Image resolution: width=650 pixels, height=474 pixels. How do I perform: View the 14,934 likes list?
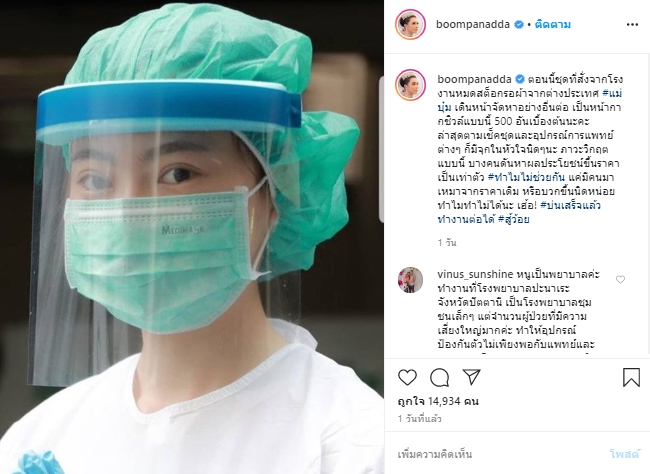click(438, 401)
